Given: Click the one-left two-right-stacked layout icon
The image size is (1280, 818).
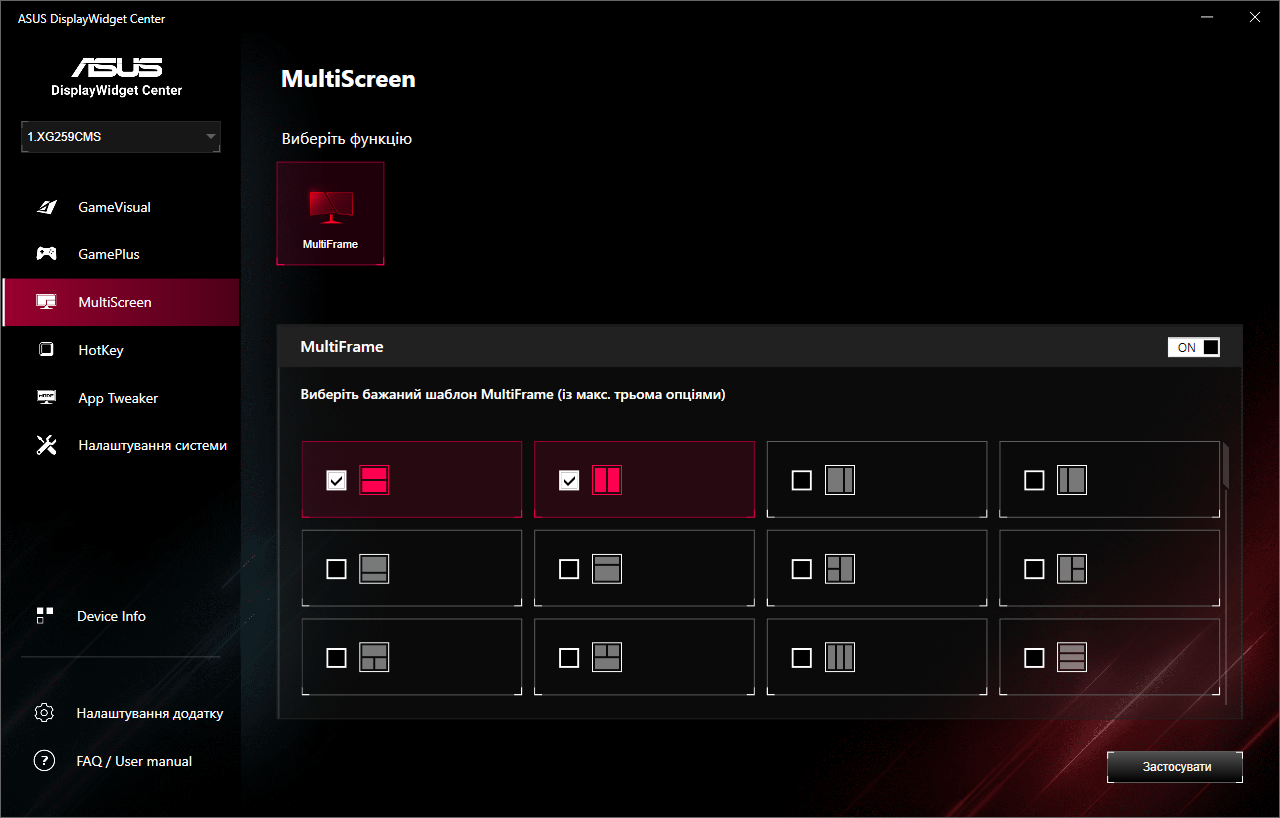Looking at the screenshot, I should coord(1072,569).
